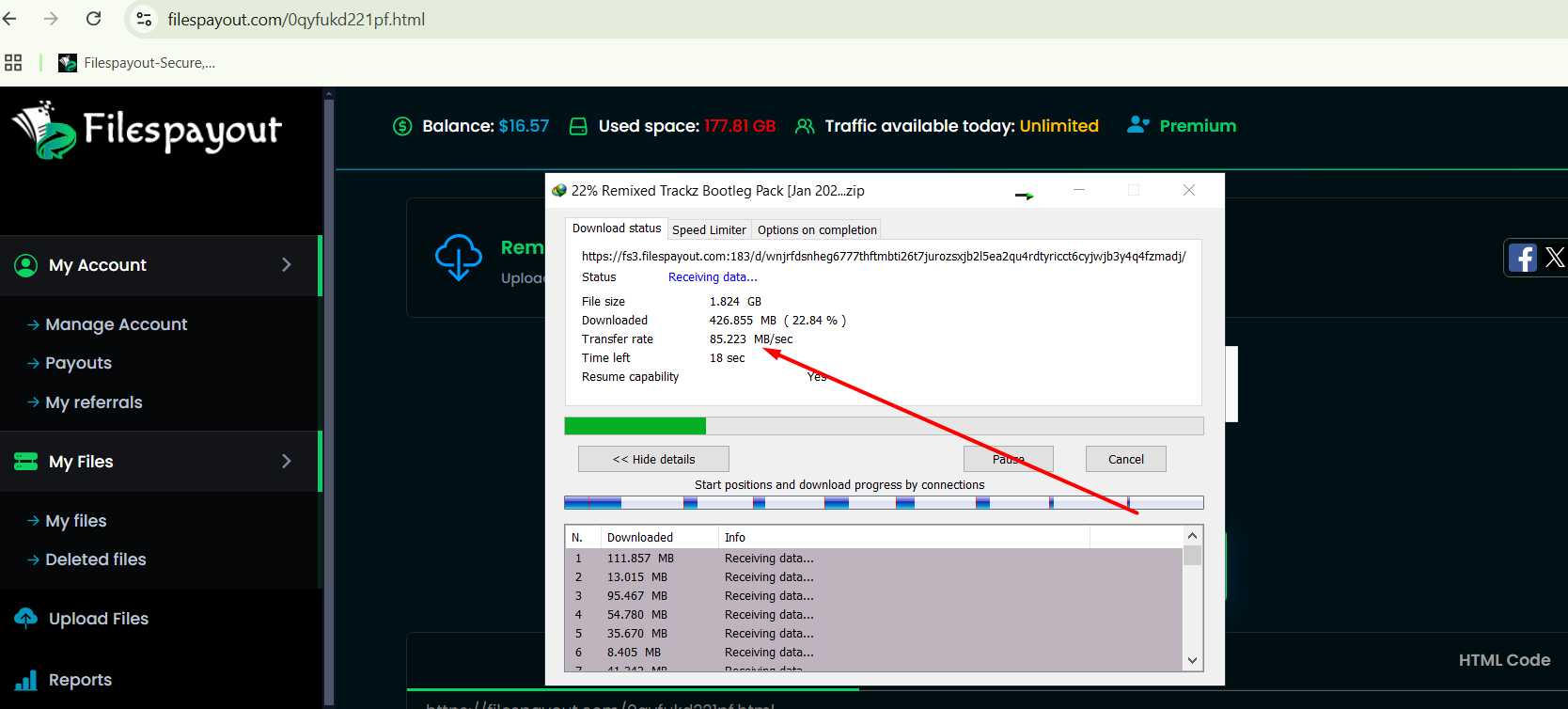Open Deleted files in sidebar
1568x709 pixels.
tap(96, 559)
